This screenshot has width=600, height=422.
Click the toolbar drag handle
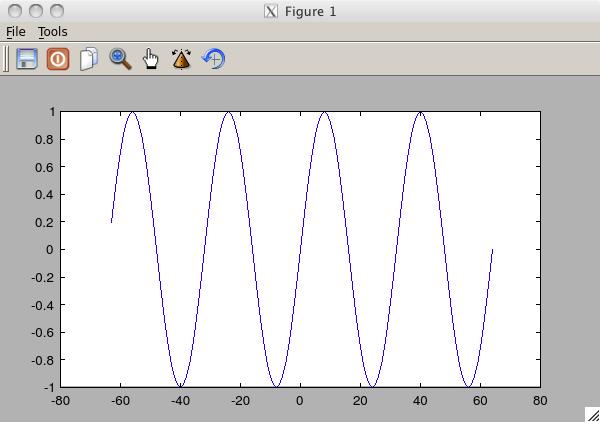click(6, 59)
